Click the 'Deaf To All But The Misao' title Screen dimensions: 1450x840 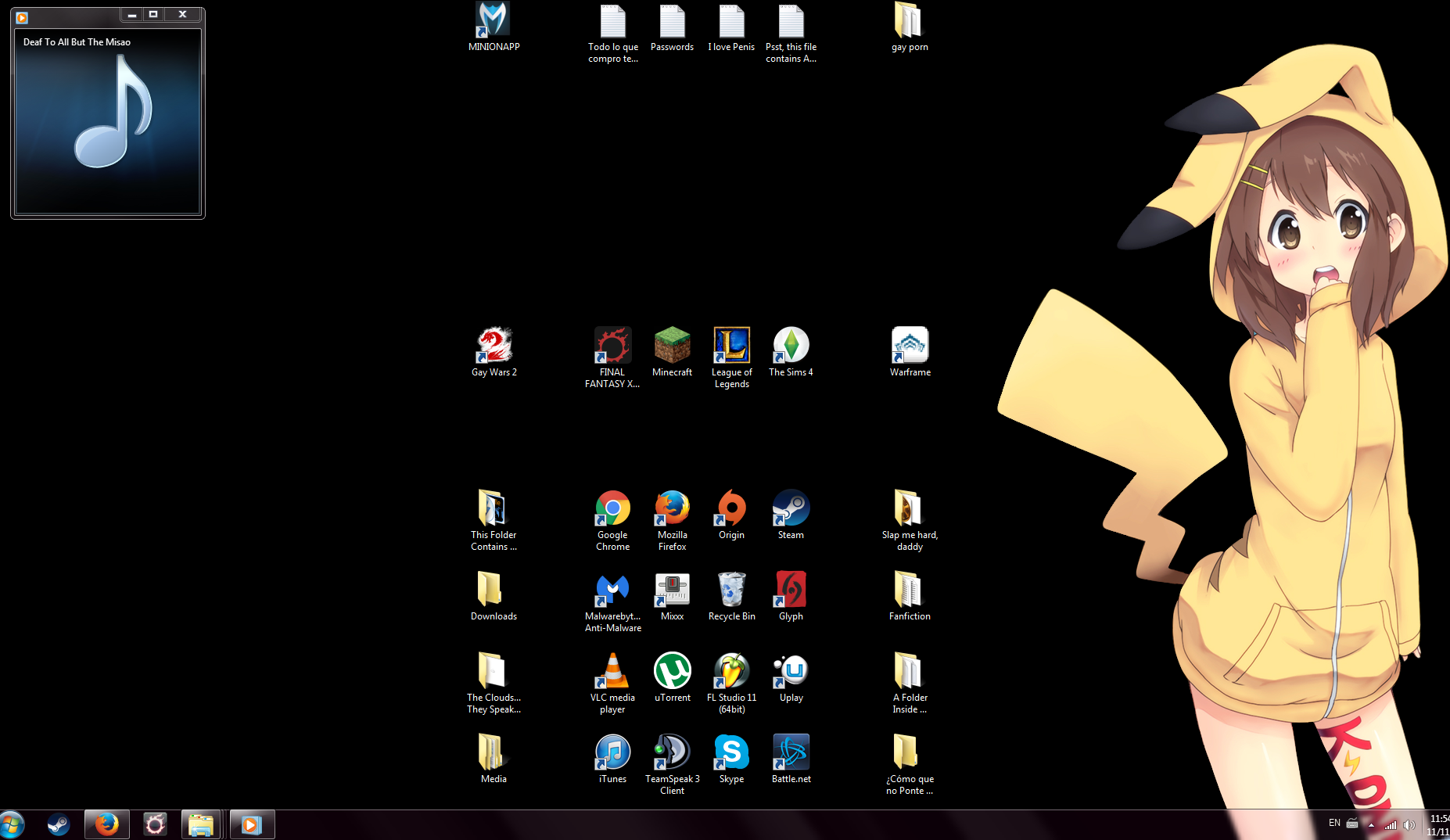click(77, 42)
